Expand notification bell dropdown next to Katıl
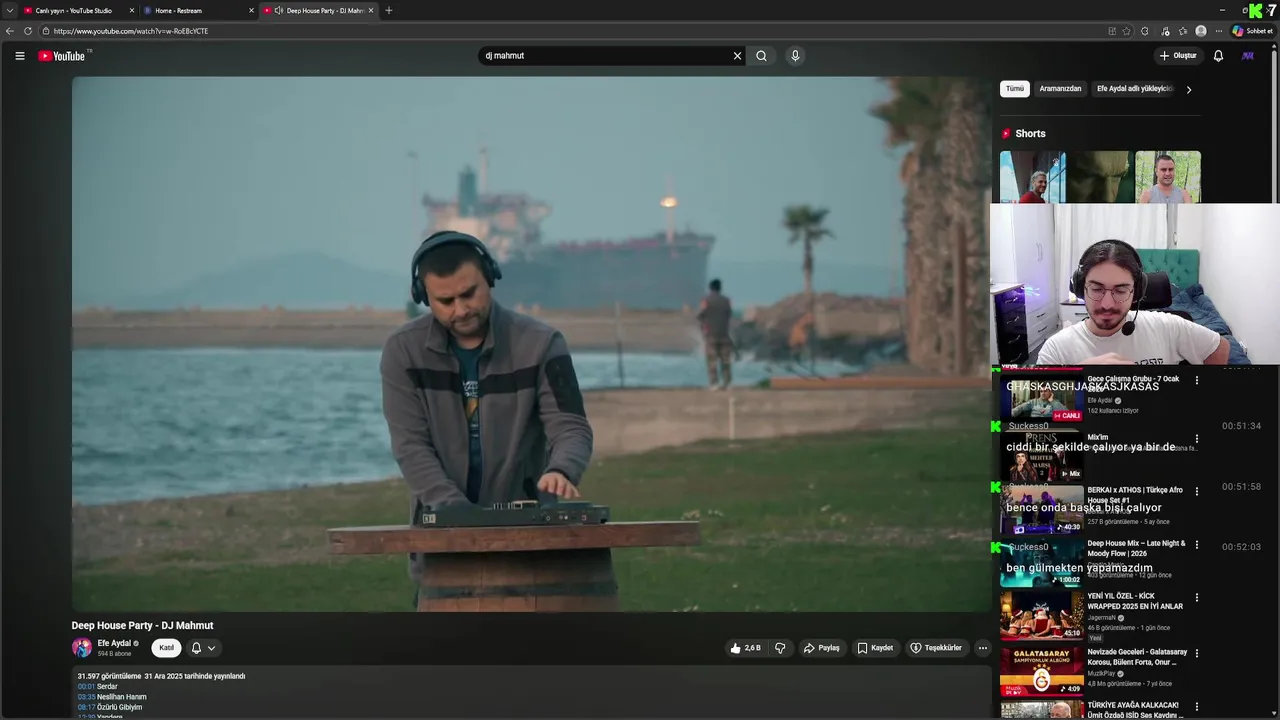 tap(203, 648)
